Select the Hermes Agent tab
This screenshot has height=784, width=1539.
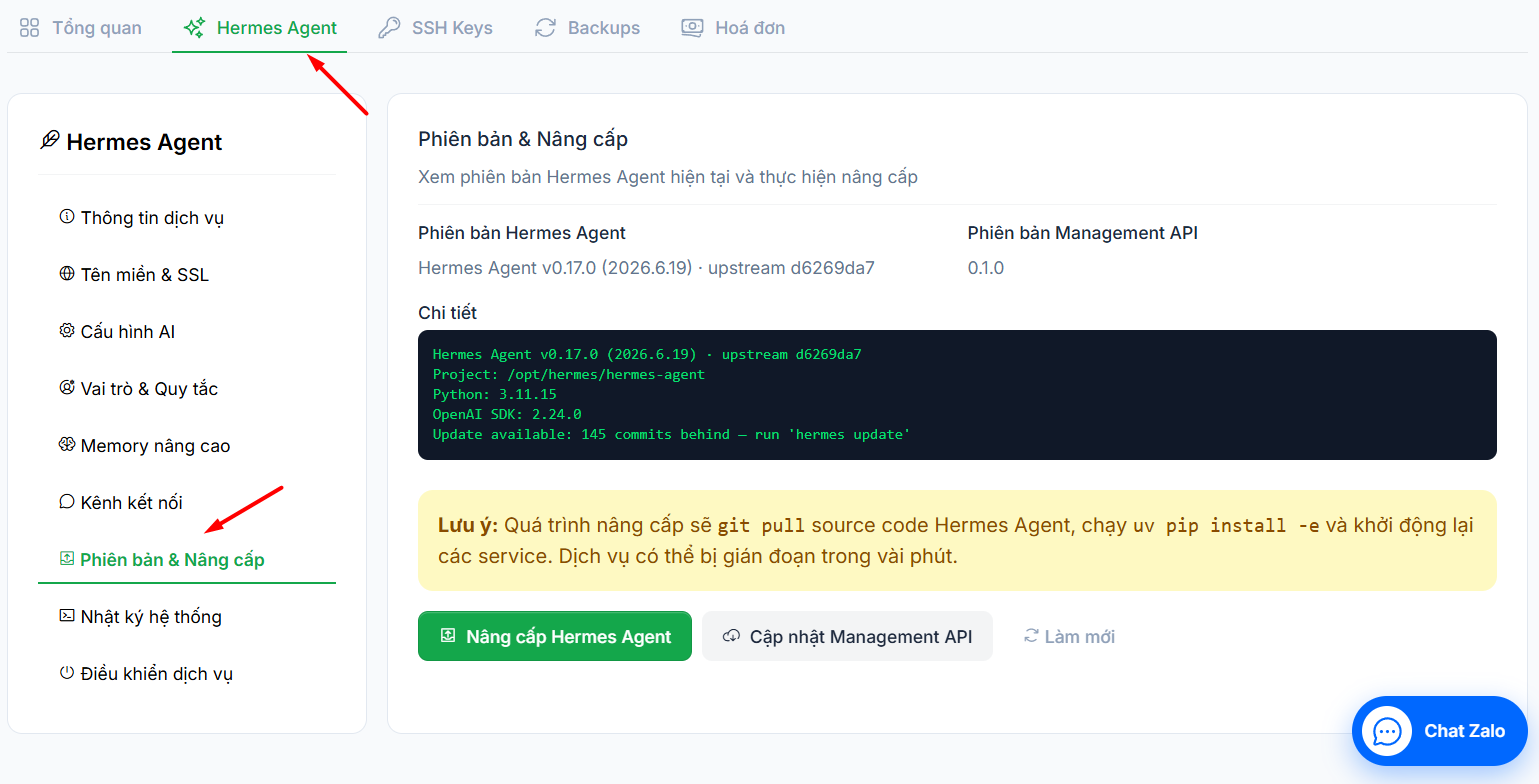point(260,28)
